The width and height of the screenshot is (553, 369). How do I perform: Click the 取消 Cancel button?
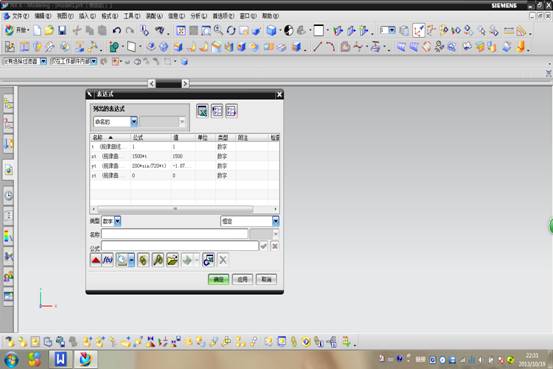pyautogui.click(x=266, y=279)
